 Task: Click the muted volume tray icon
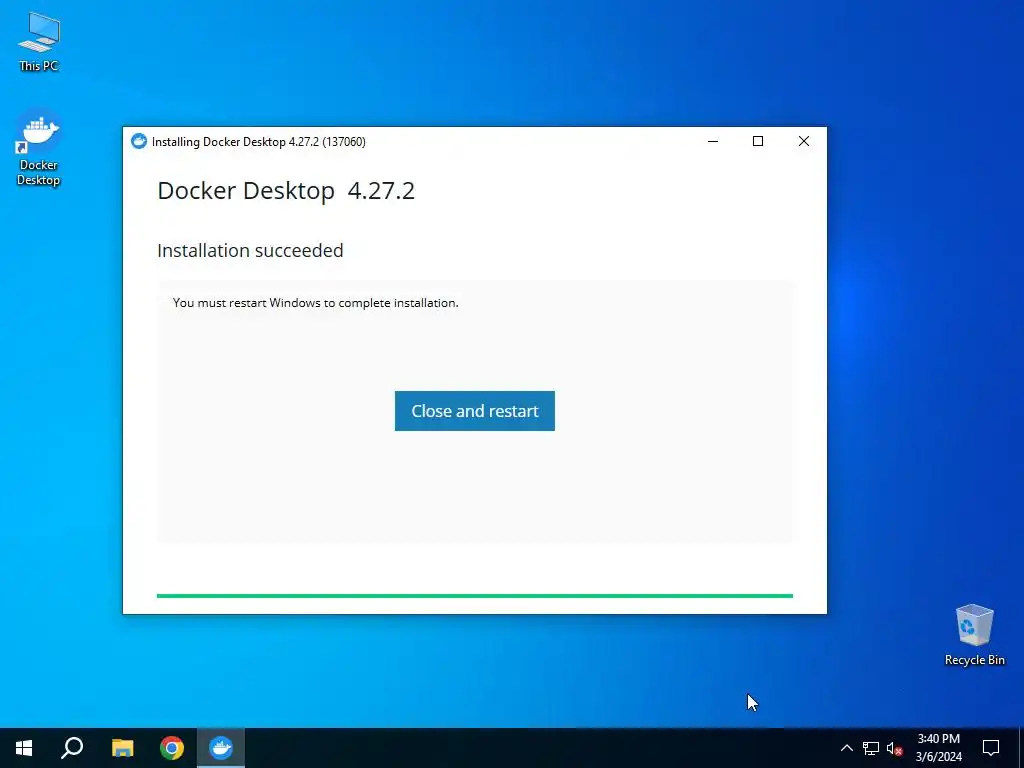894,748
